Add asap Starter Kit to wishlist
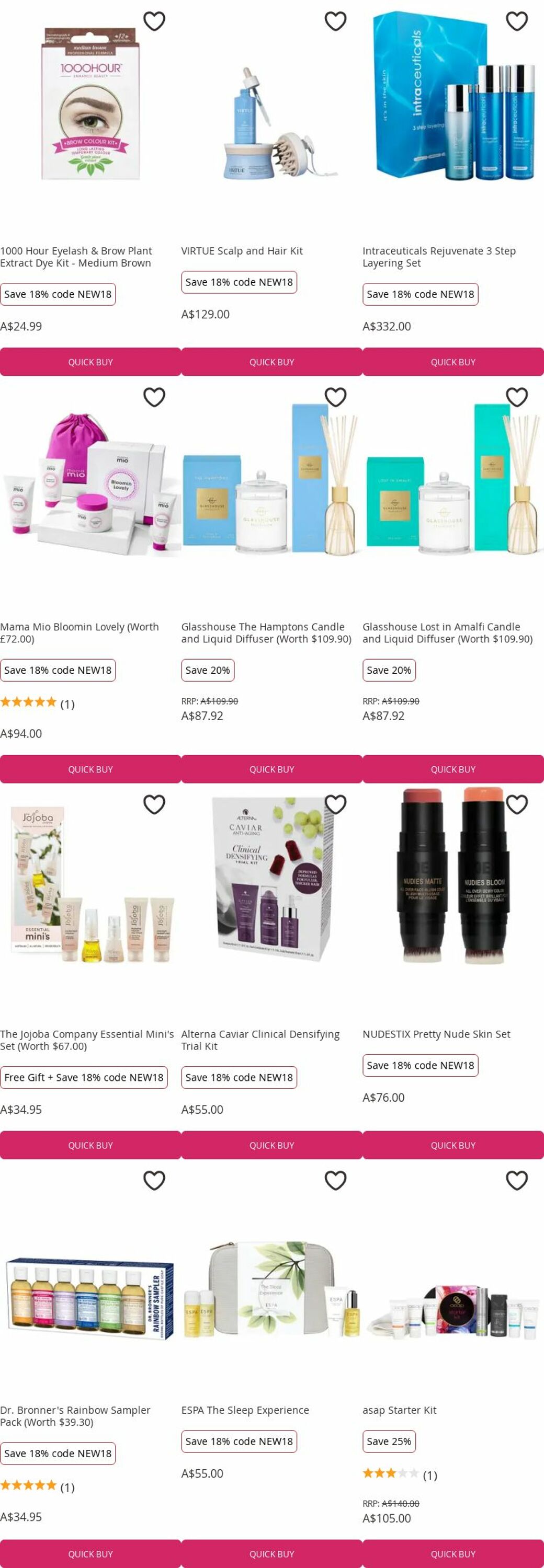 coord(517,1180)
